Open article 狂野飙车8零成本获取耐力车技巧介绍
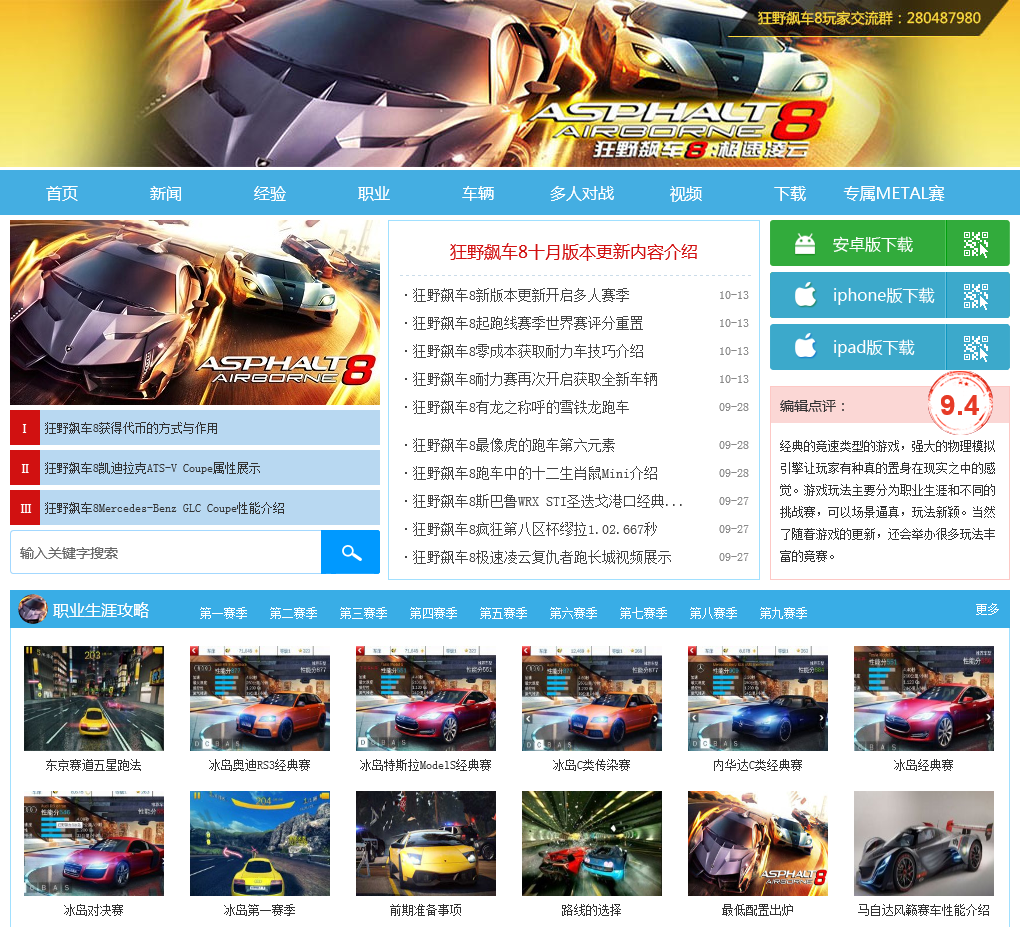This screenshot has width=1020, height=927. 528,351
